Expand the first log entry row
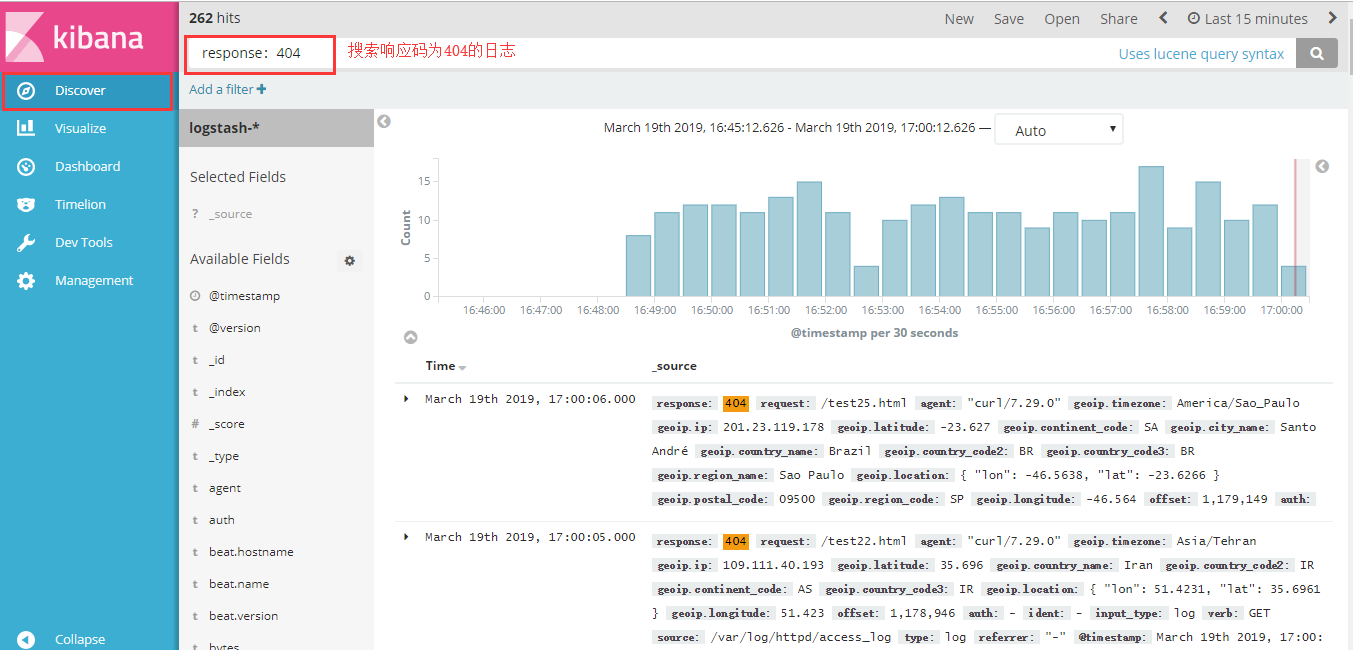This screenshot has height=650, width=1353. point(406,399)
